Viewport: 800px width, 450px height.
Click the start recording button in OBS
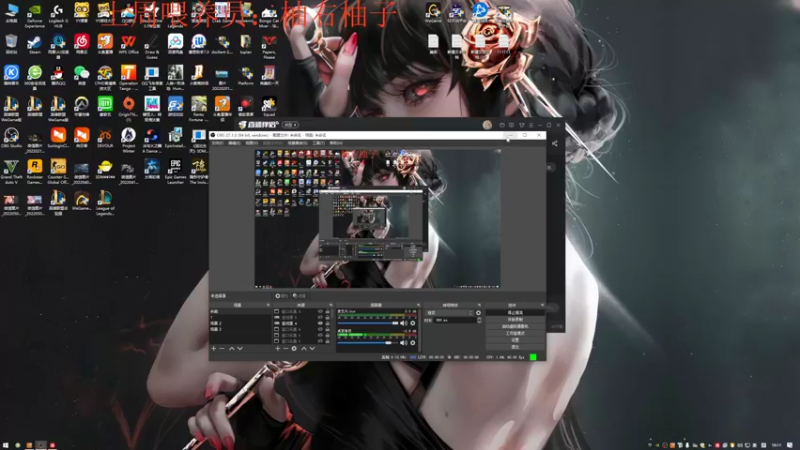515,319
